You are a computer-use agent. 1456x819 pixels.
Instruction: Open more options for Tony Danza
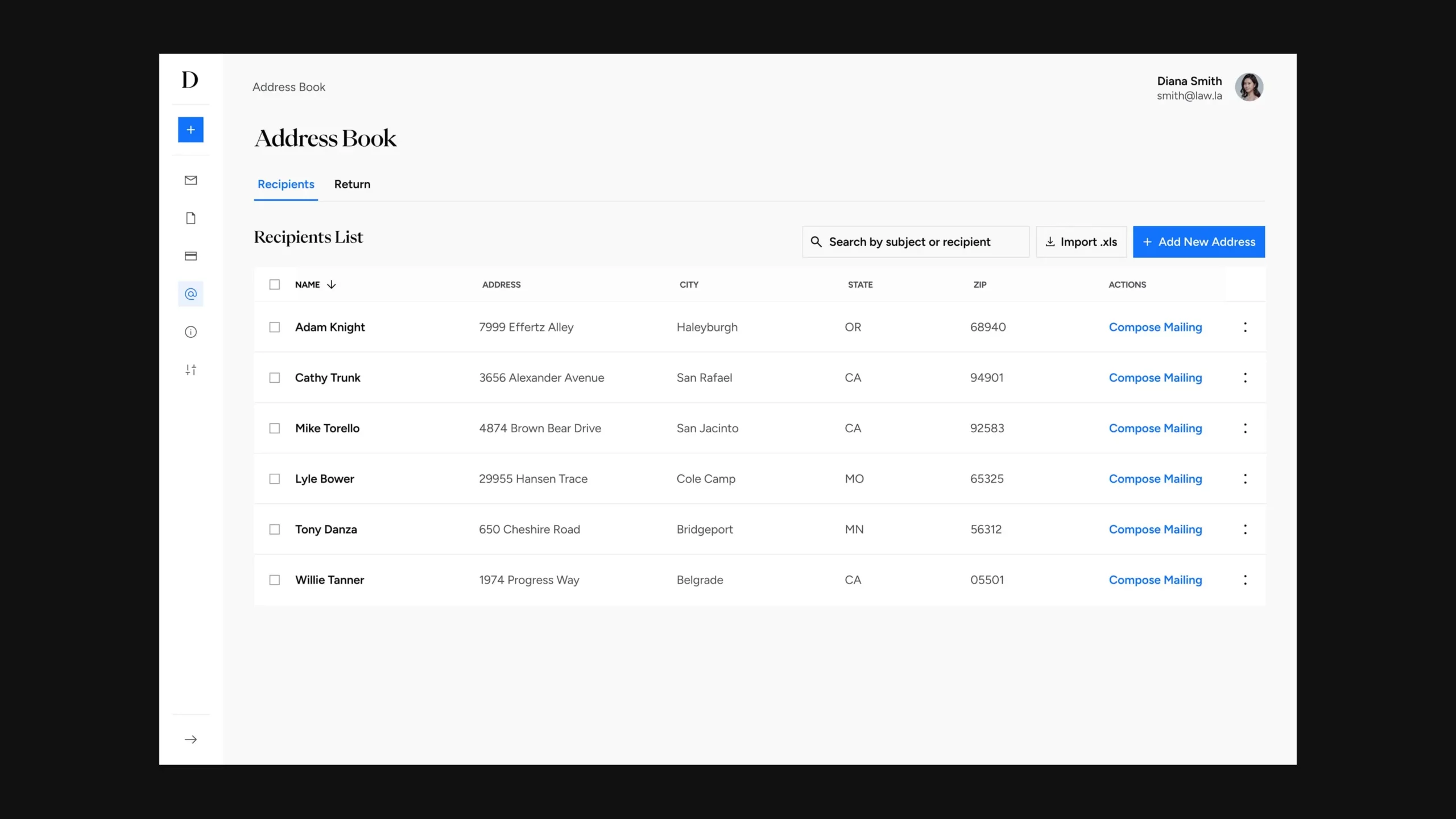click(x=1245, y=530)
